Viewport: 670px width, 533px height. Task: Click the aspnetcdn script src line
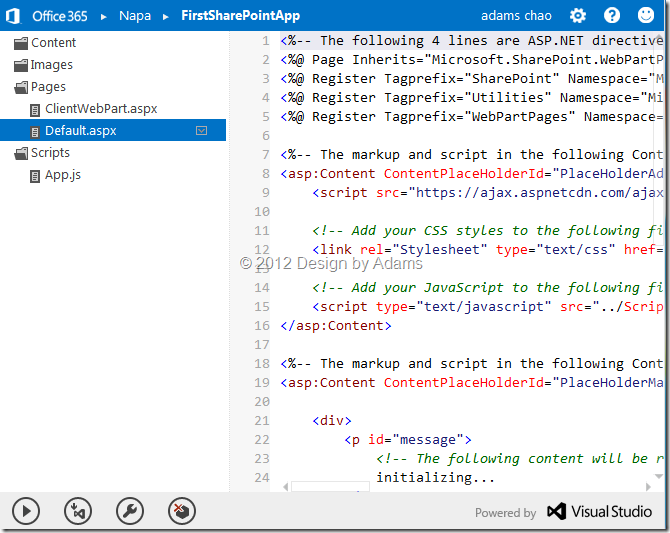pyautogui.click(x=488, y=193)
